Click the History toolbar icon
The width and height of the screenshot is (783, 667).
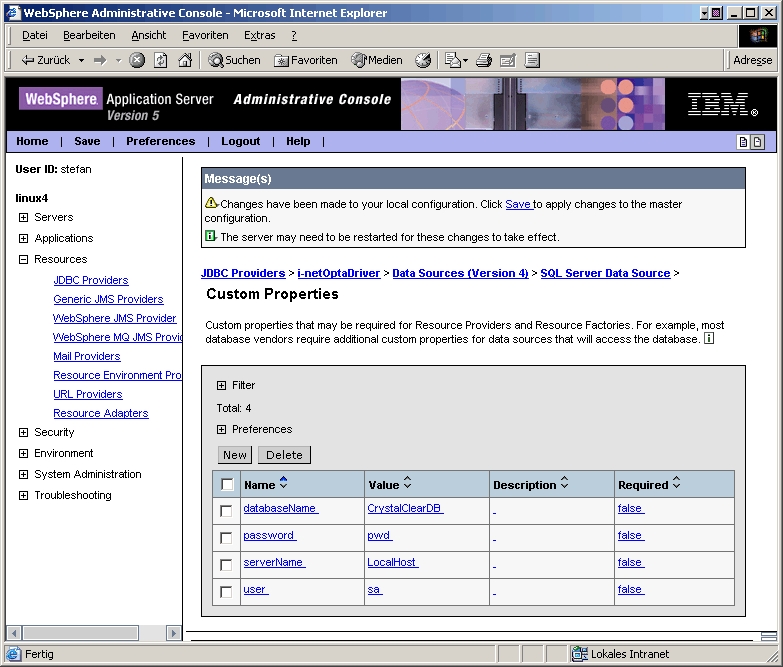[423, 60]
